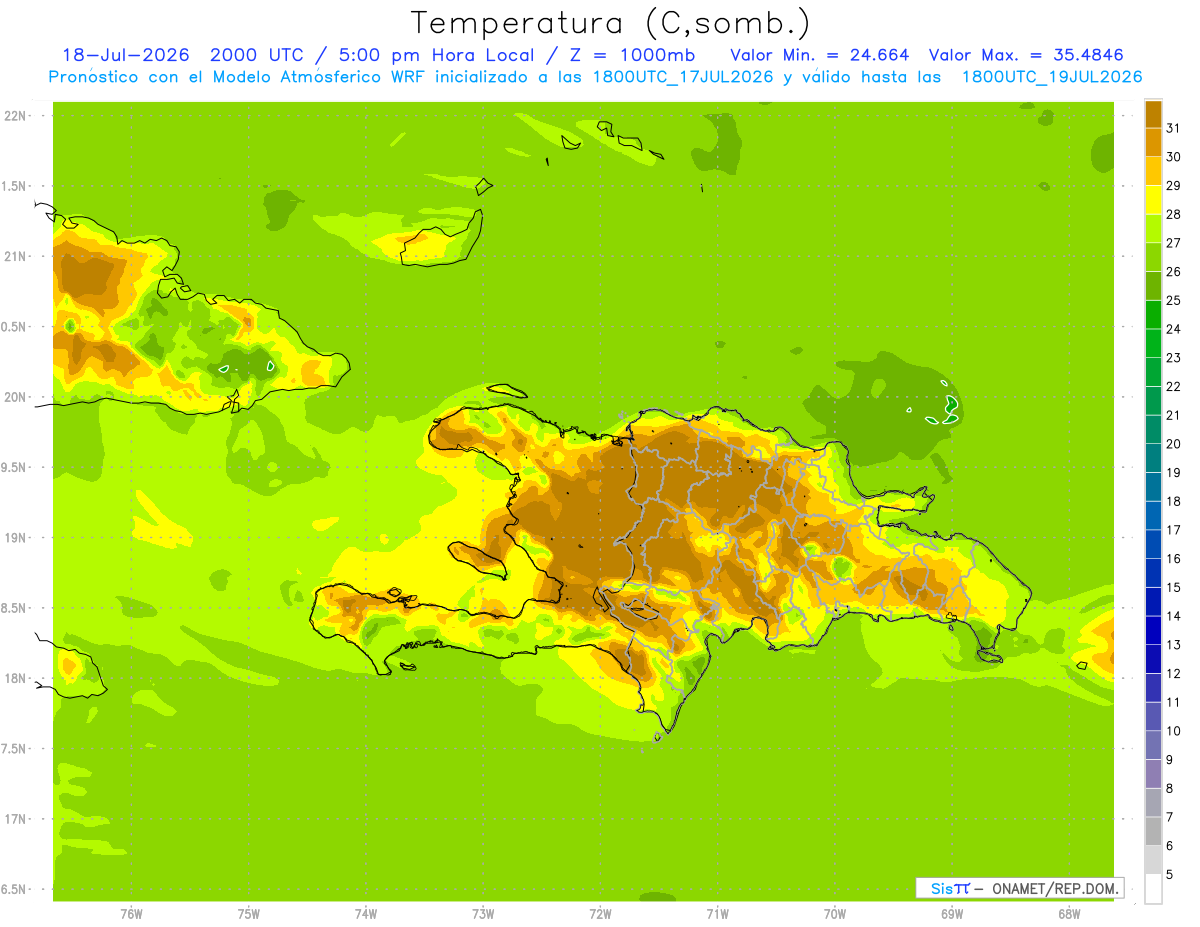Image resolution: width=1200 pixels, height=927 pixels.
Task: Click the 'Valor Min. = 24.664' text
Action: click(820, 54)
